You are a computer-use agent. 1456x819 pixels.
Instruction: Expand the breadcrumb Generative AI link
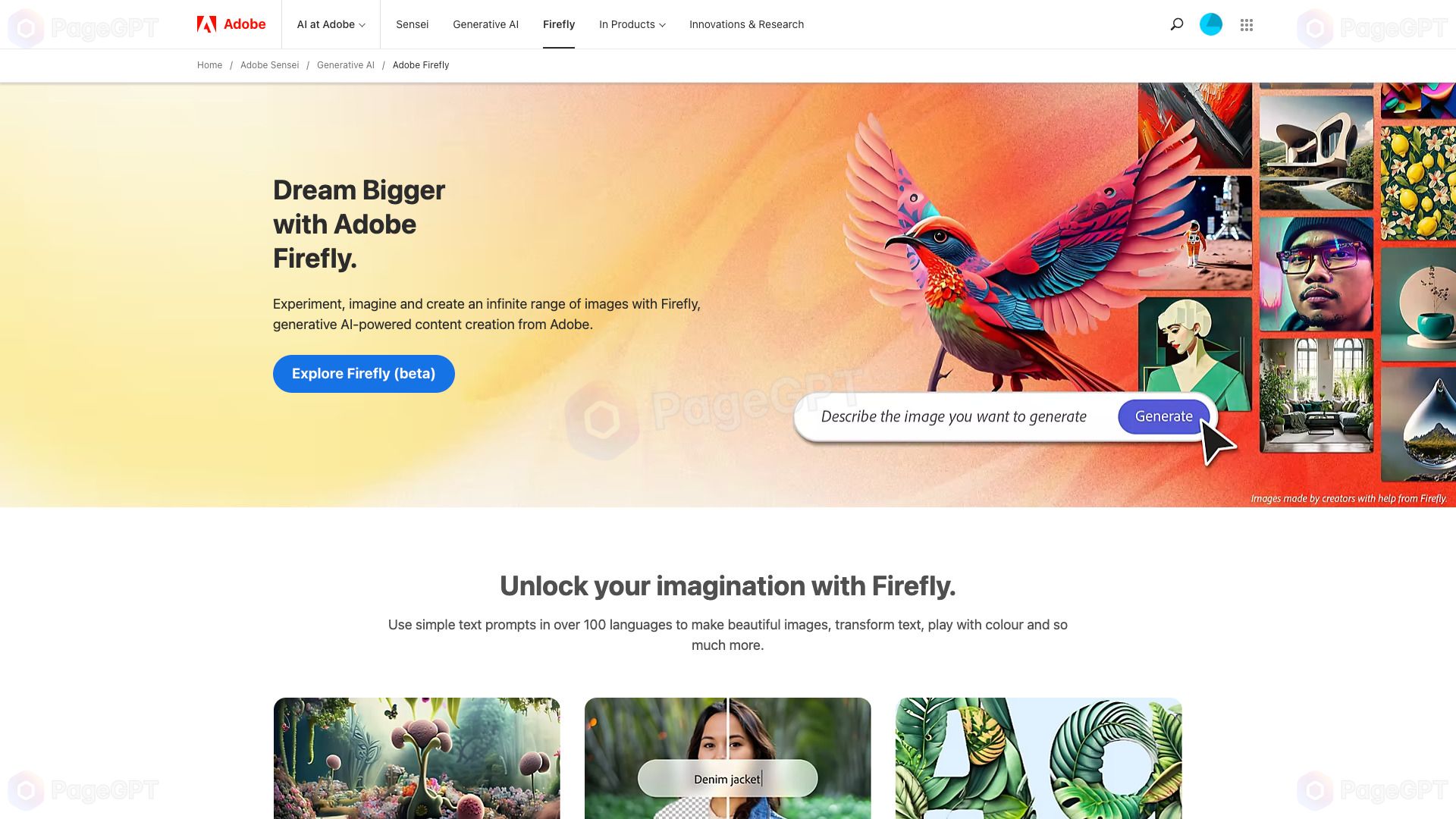(x=345, y=65)
